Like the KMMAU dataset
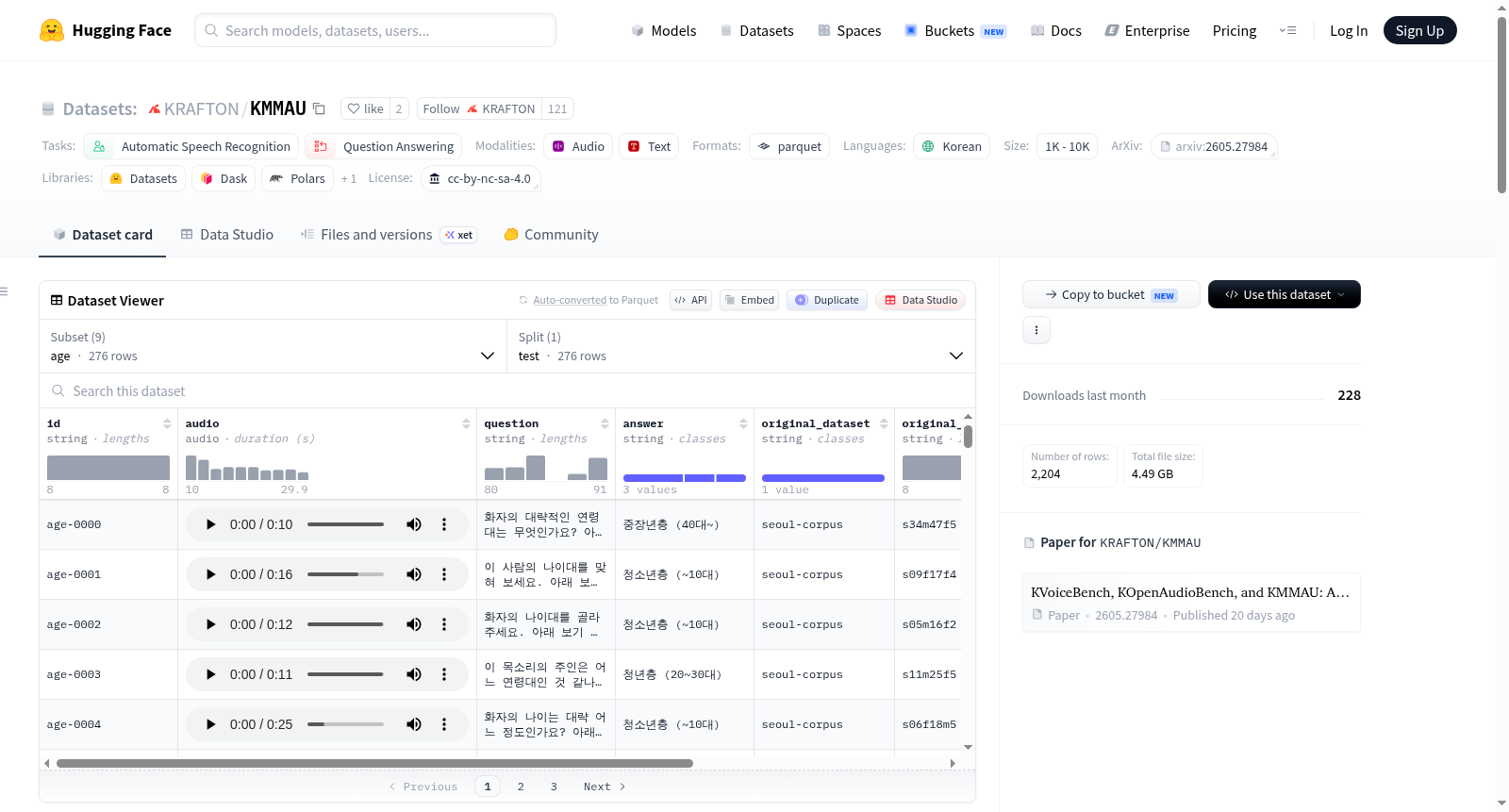This screenshot has width=1509, height=812. coord(365,108)
